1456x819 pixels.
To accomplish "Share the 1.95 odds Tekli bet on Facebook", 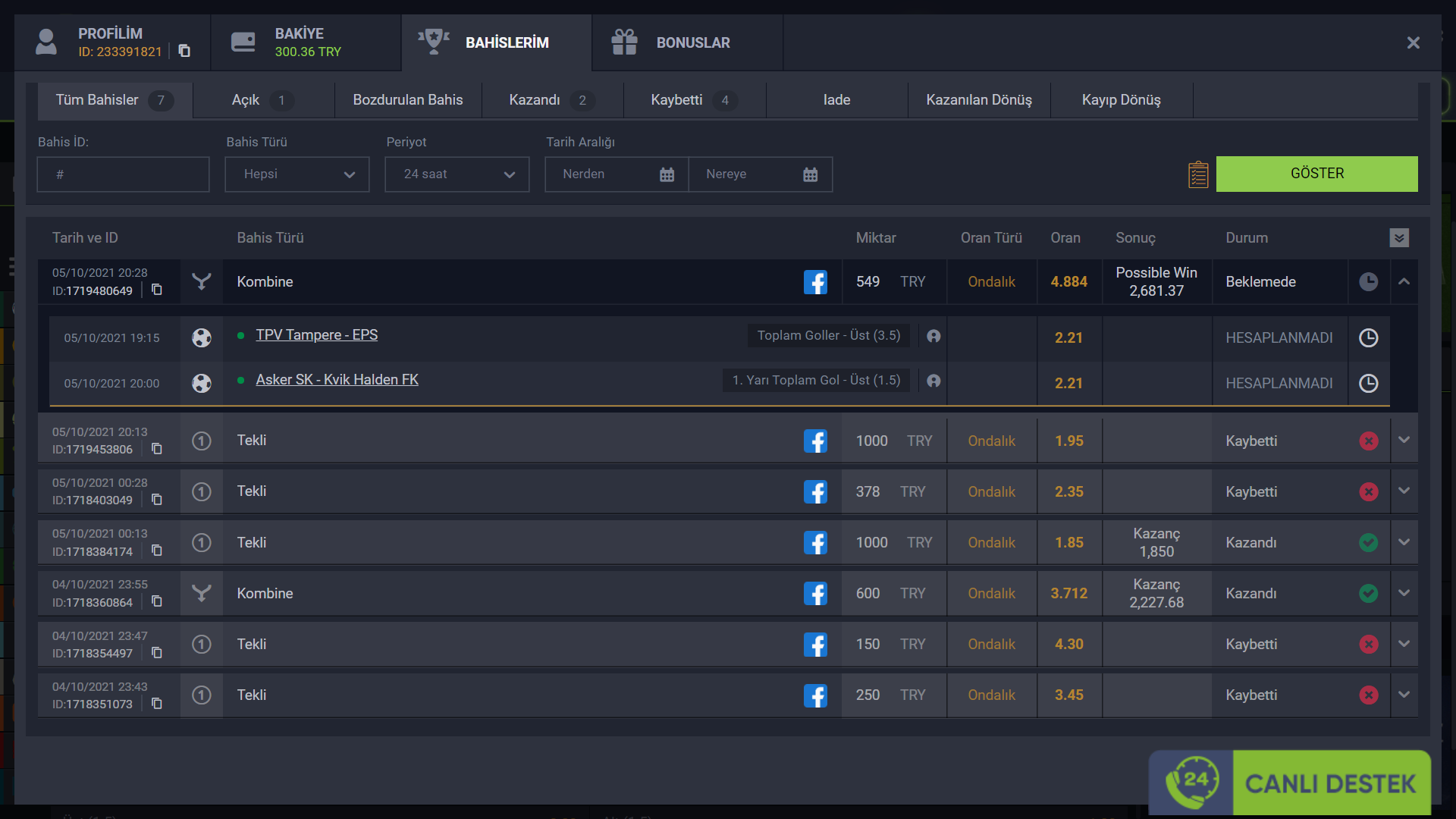I will pyautogui.click(x=815, y=441).
